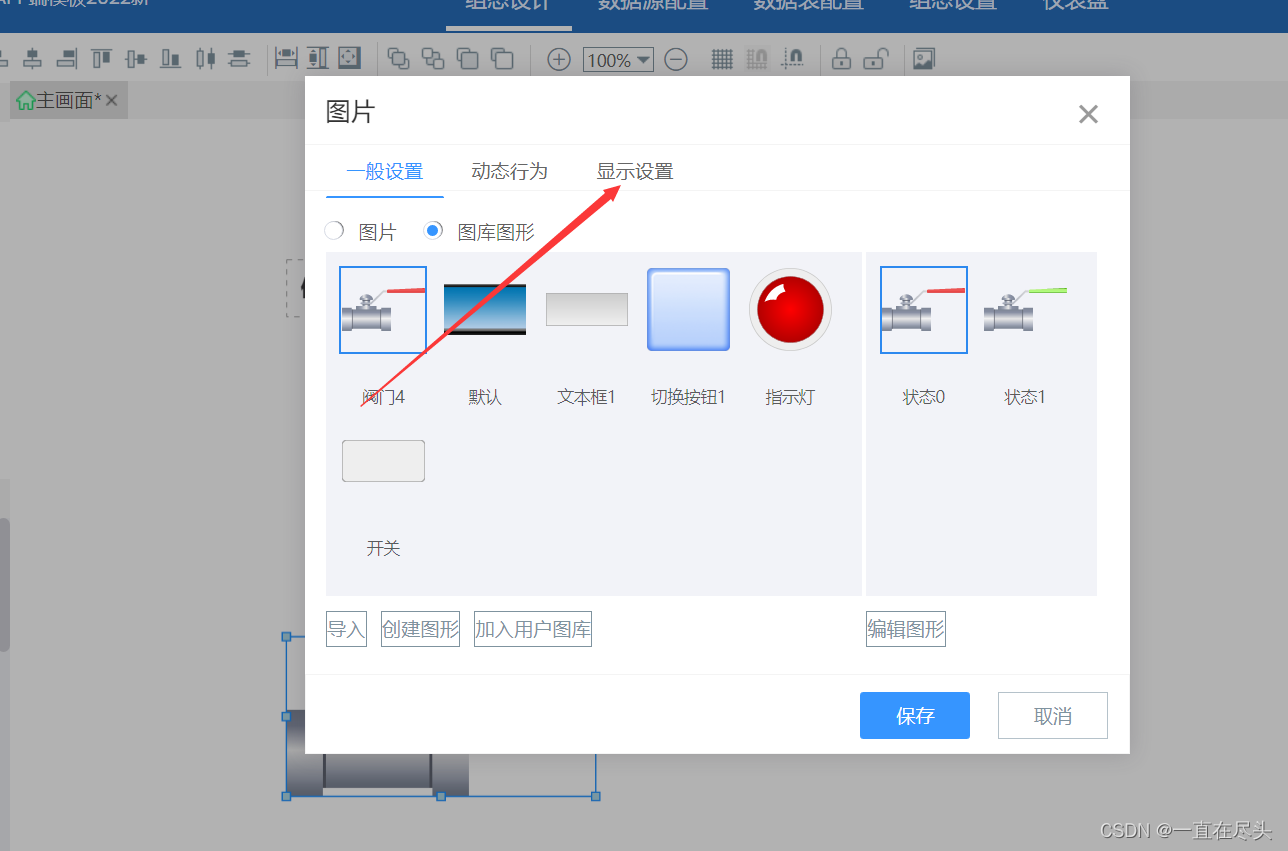The image size is (1288, 851).
Task: Click the zoom out minus icon
Action: (x=676, y=59)
